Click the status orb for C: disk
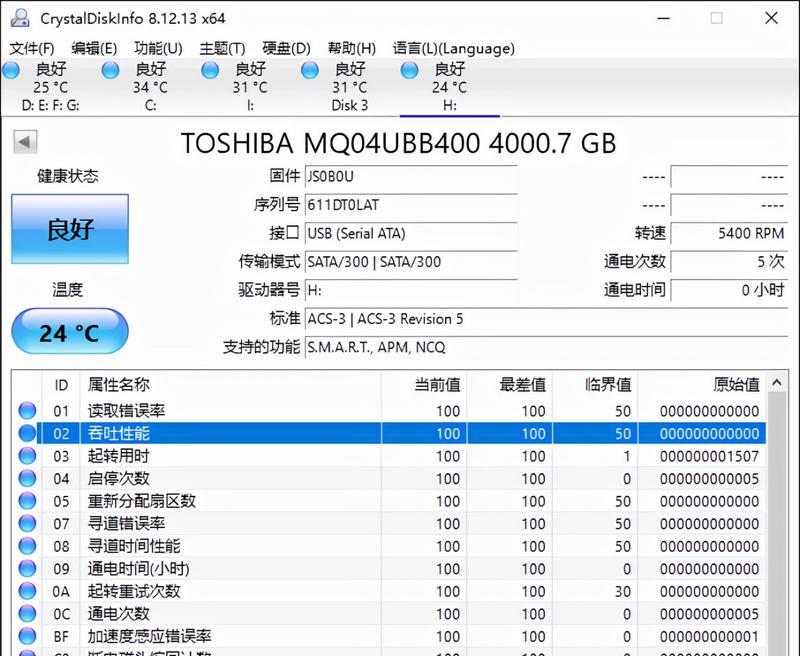This screenshot has height=656, width=800. [110, 70]
